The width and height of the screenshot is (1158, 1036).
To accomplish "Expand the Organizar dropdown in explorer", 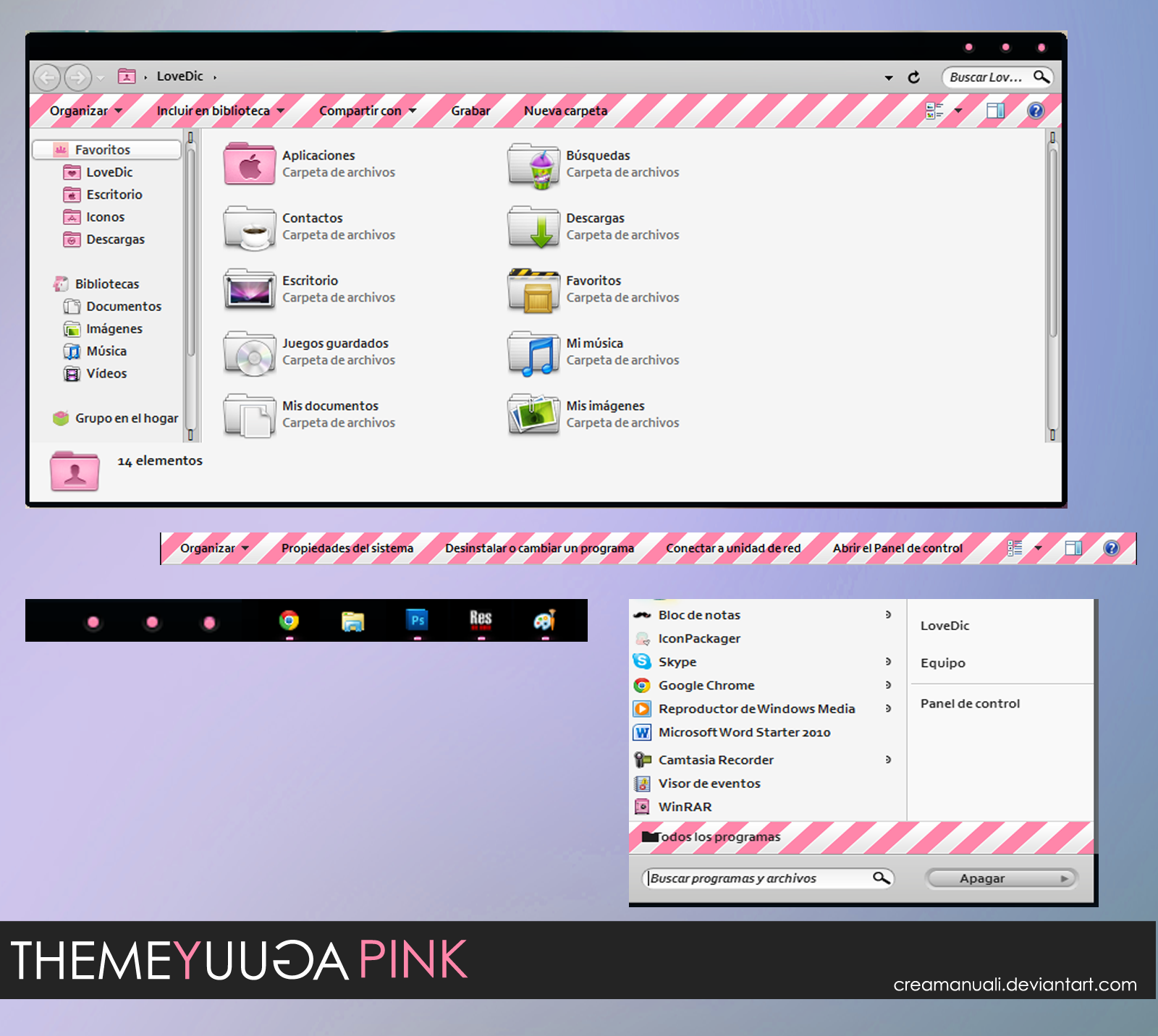I will click(85, 111).
